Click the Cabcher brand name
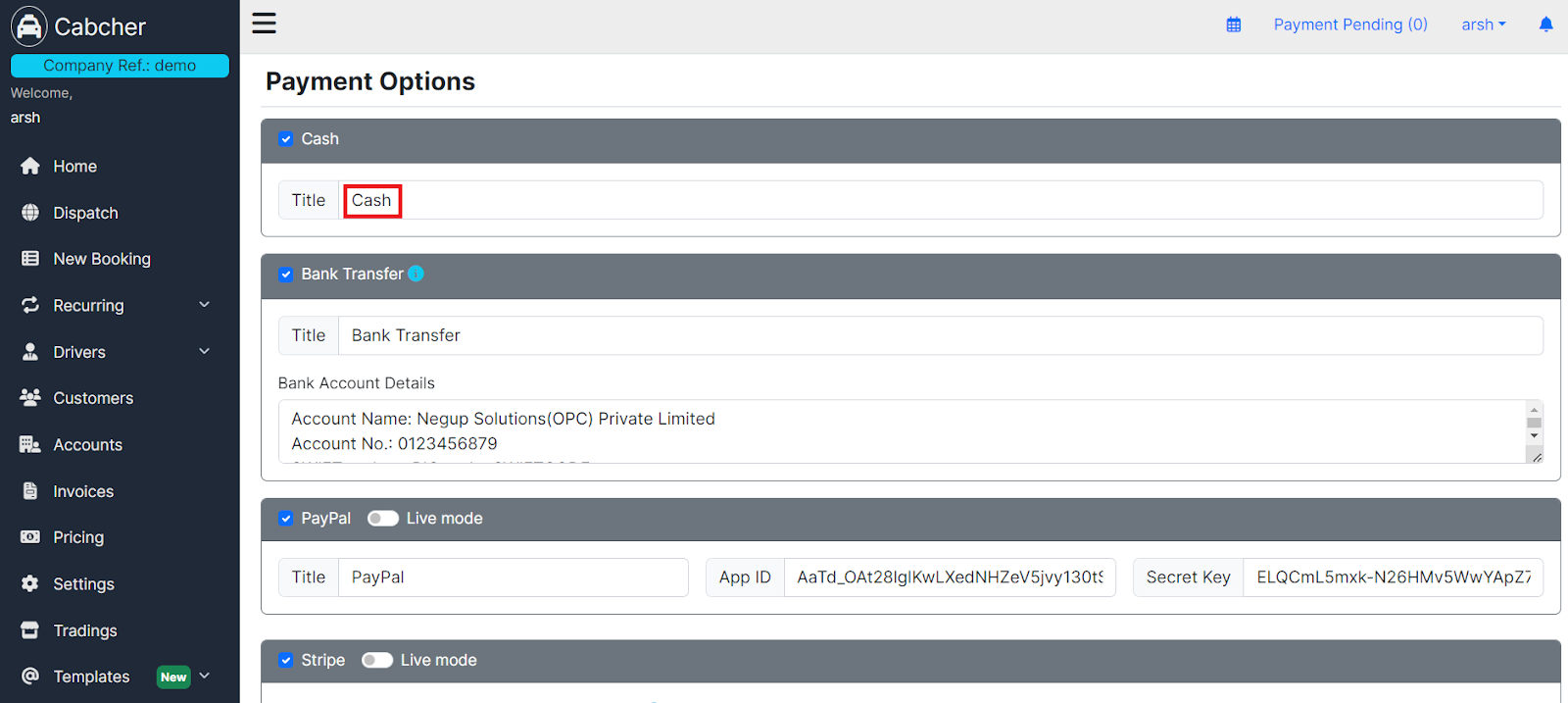Viewport: 1568px width, 703px height. tap(100, 26)
